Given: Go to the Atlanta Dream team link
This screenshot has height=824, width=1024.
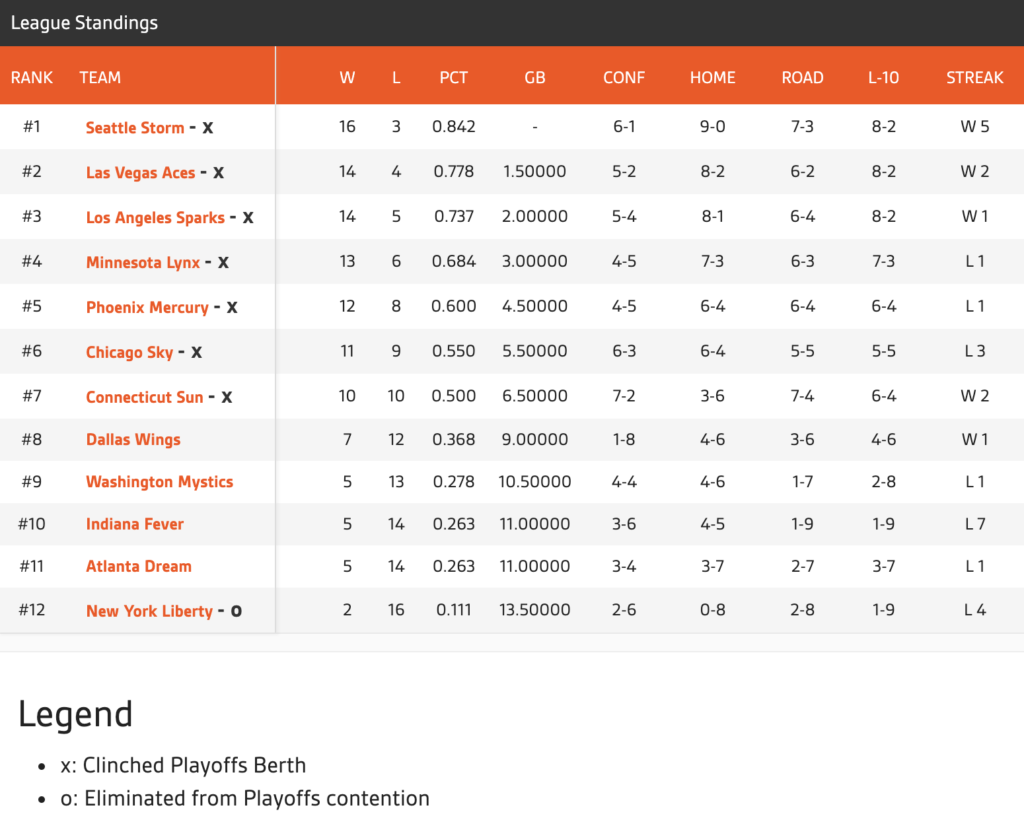Looking at the screenshot, I should [139, 566].
